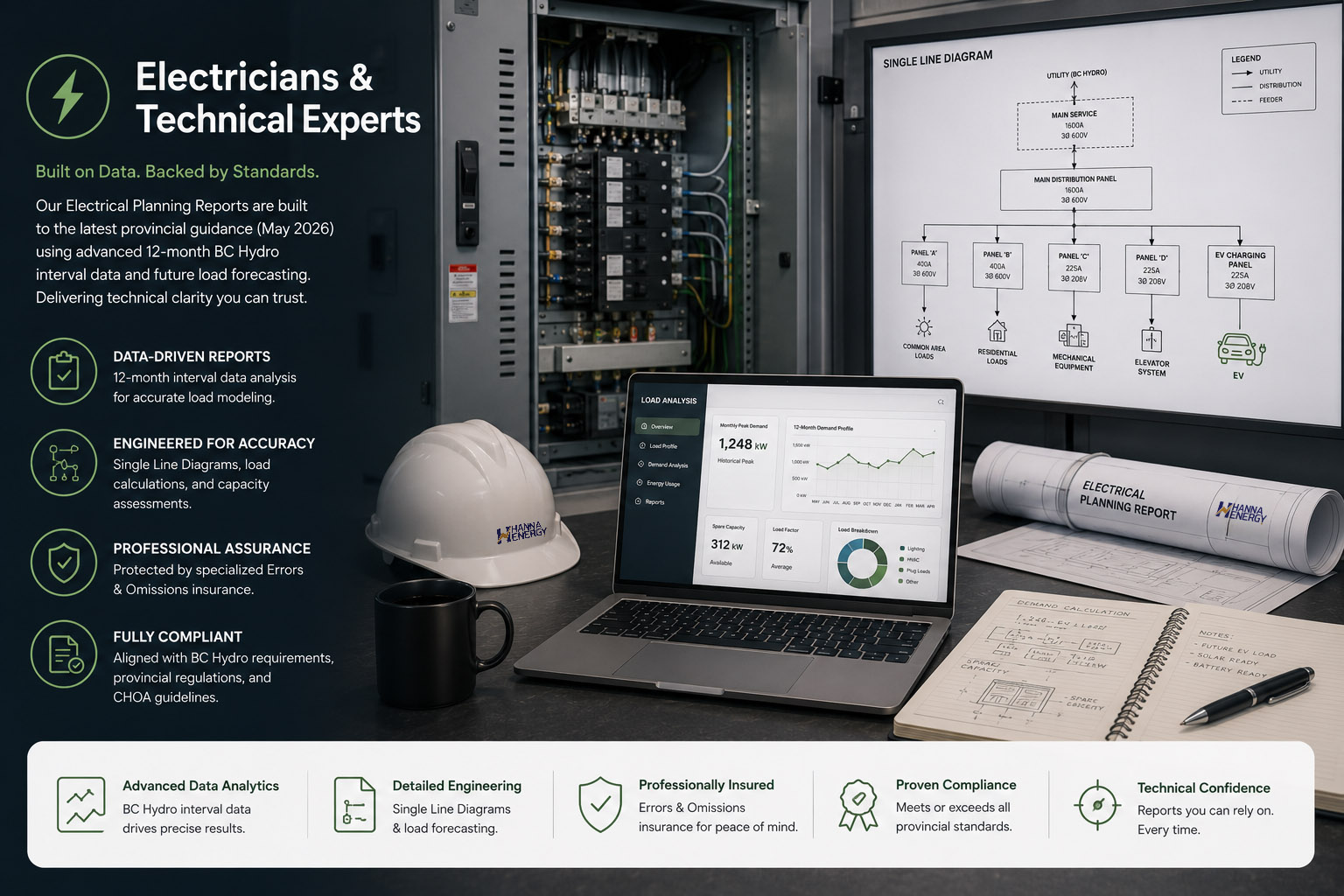Click the Electricians & Technical Experts heading

[278, 98]
